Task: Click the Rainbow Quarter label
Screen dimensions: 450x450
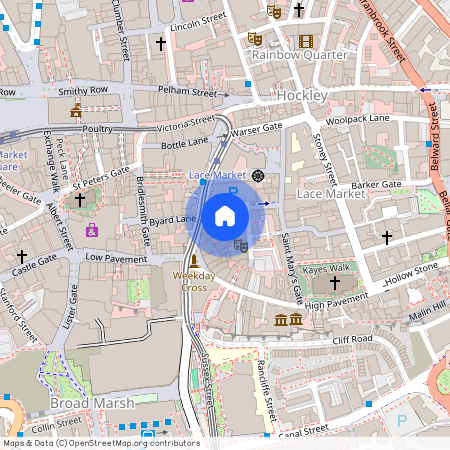Action: pyautogui.click(x=300, y=55)
